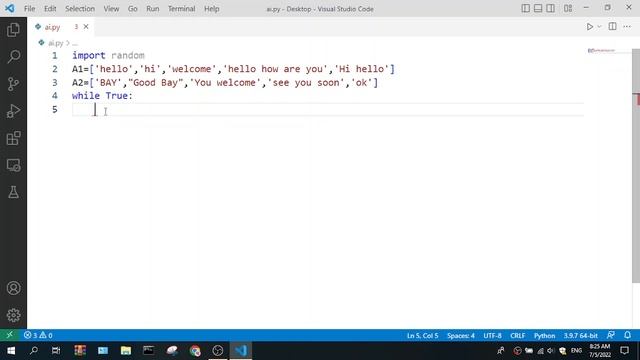
Task: Open the Run menu
Action: pos(153,9)
